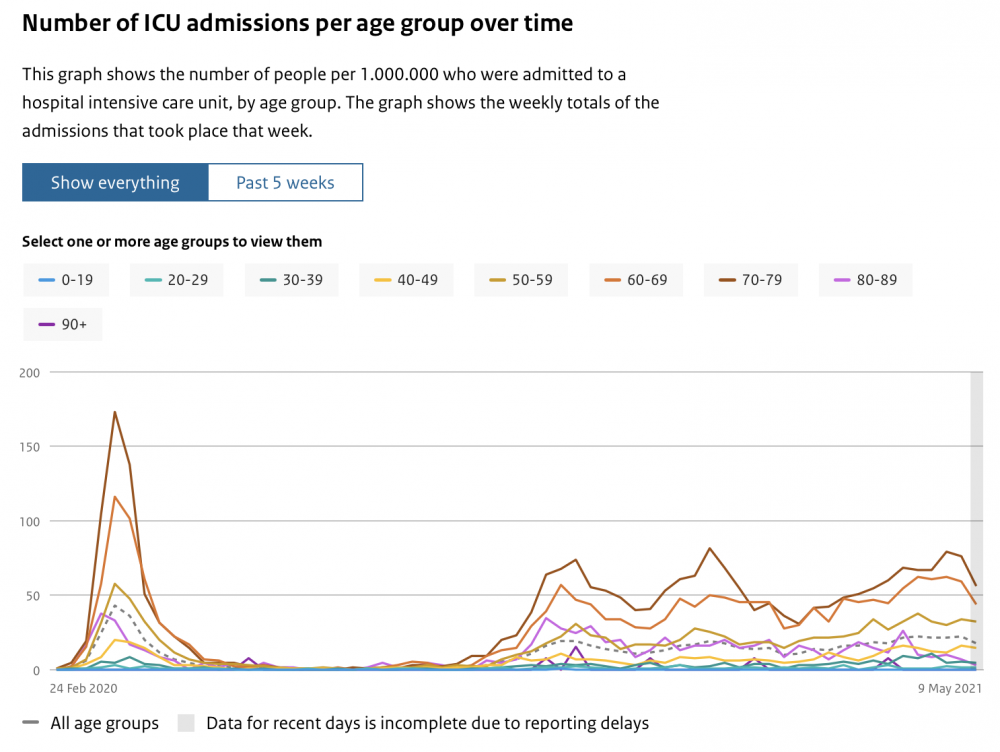Toggle the 90+ age group

[62, 325]
